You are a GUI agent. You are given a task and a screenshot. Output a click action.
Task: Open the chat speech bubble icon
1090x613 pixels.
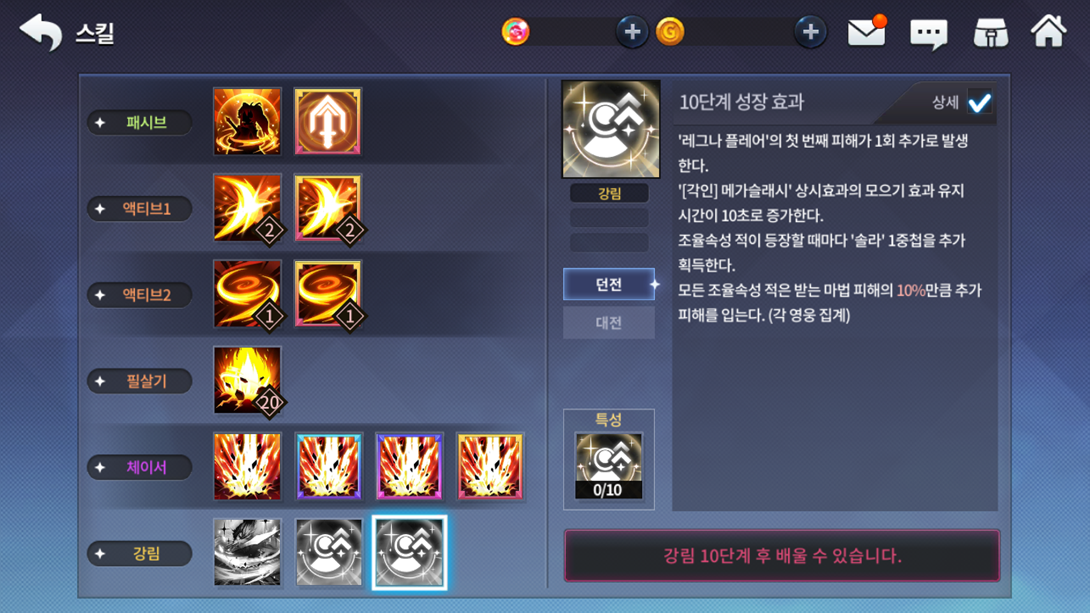click(929, 33)
